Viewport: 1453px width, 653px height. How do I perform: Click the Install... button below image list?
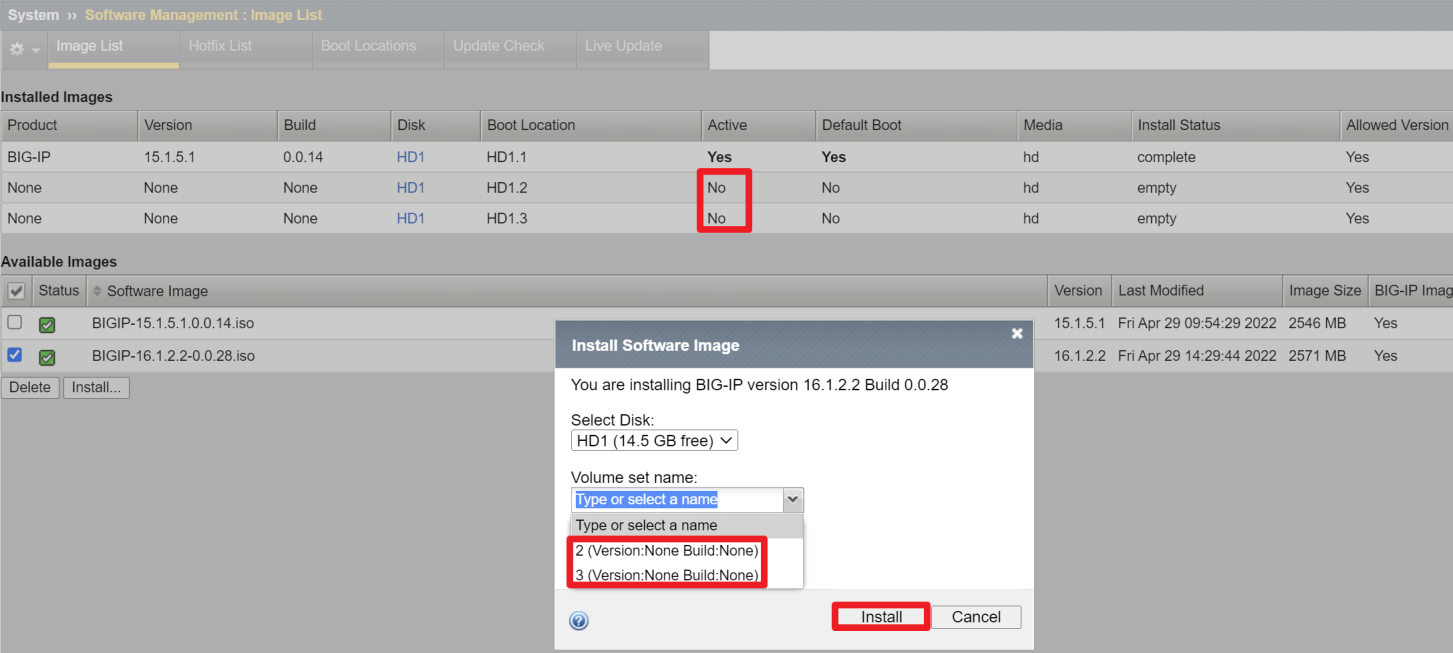click(x=96, y=387)
